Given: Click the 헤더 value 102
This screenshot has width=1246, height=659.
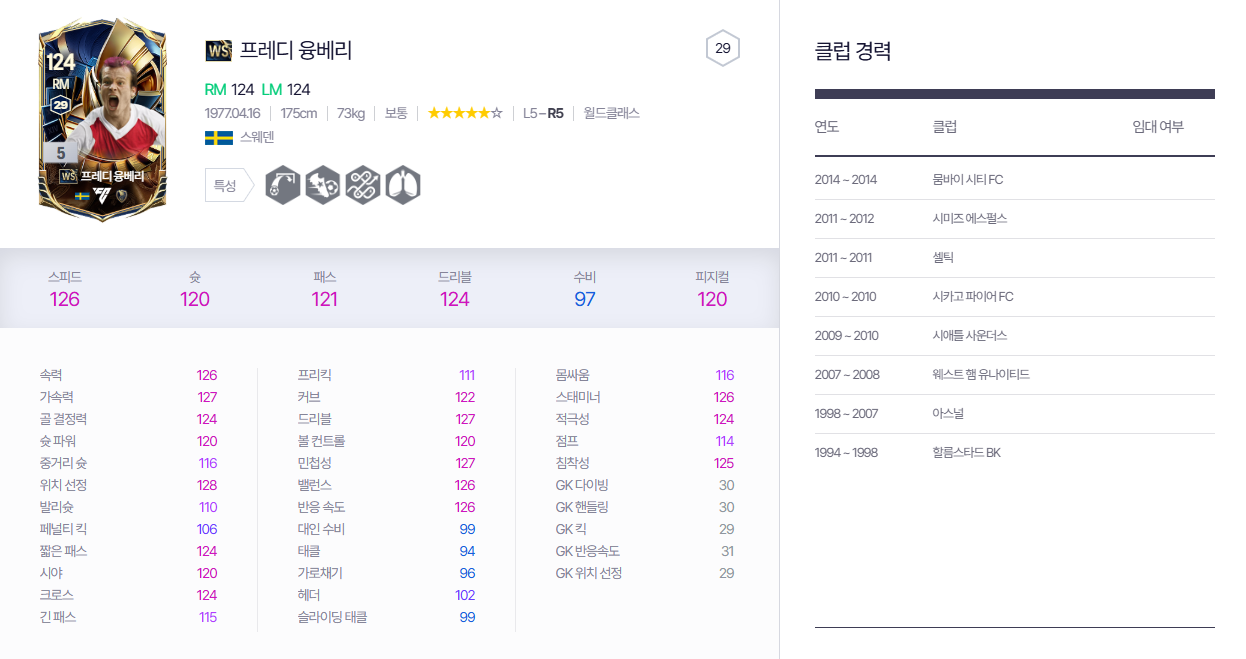Looking at the screenshot, I should click(465, 595).
